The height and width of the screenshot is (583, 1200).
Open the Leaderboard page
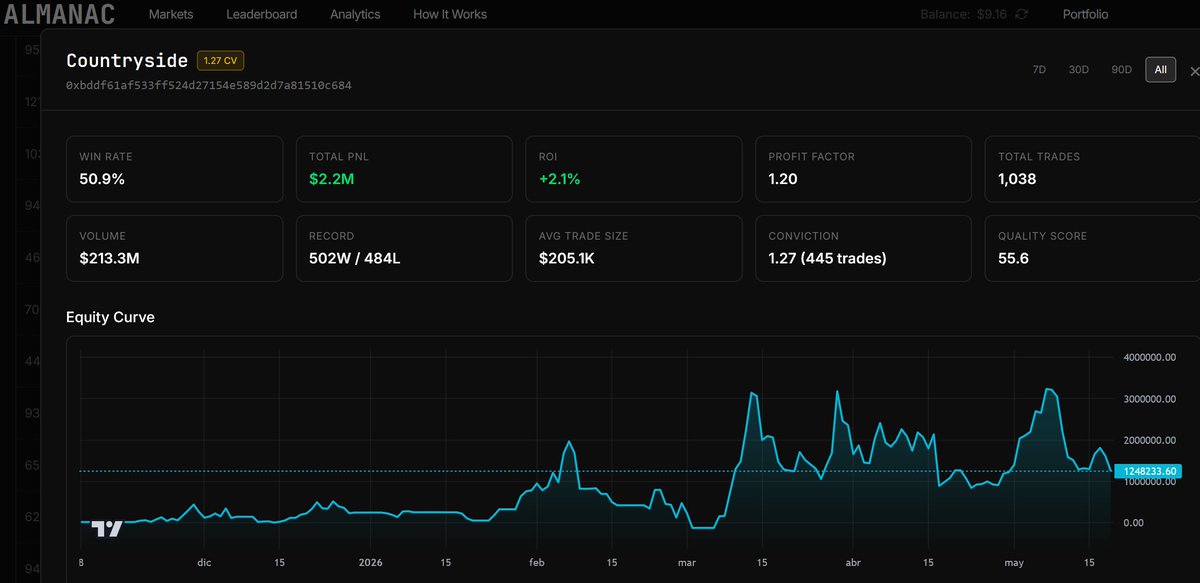(x=261, y=14)
